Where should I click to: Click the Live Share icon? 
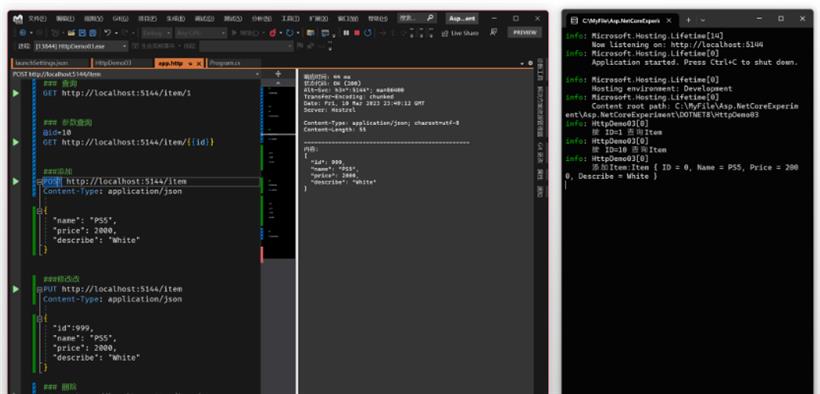tap(445, 33)
